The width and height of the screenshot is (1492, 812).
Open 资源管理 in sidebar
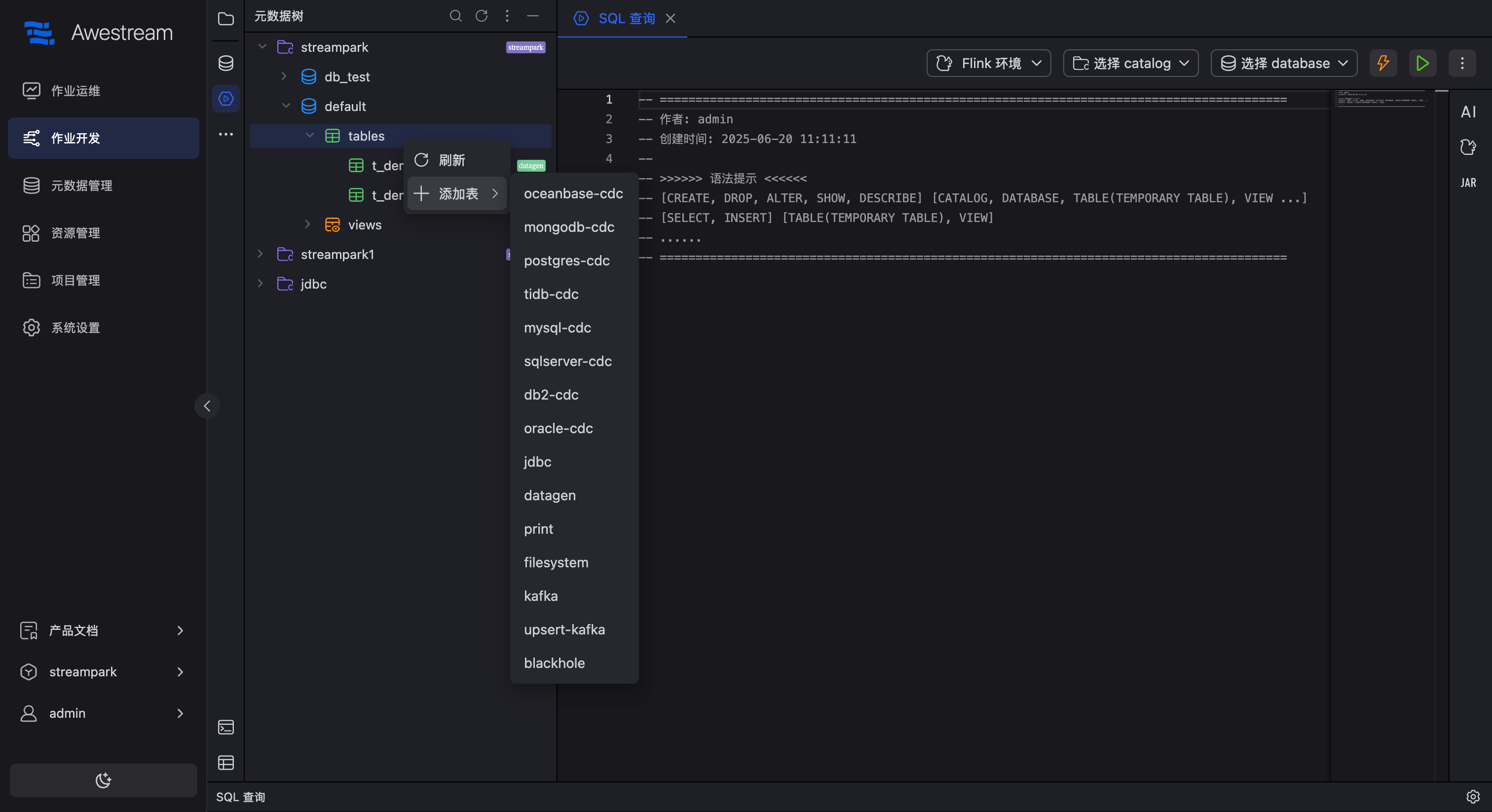(x=103, y=233)
